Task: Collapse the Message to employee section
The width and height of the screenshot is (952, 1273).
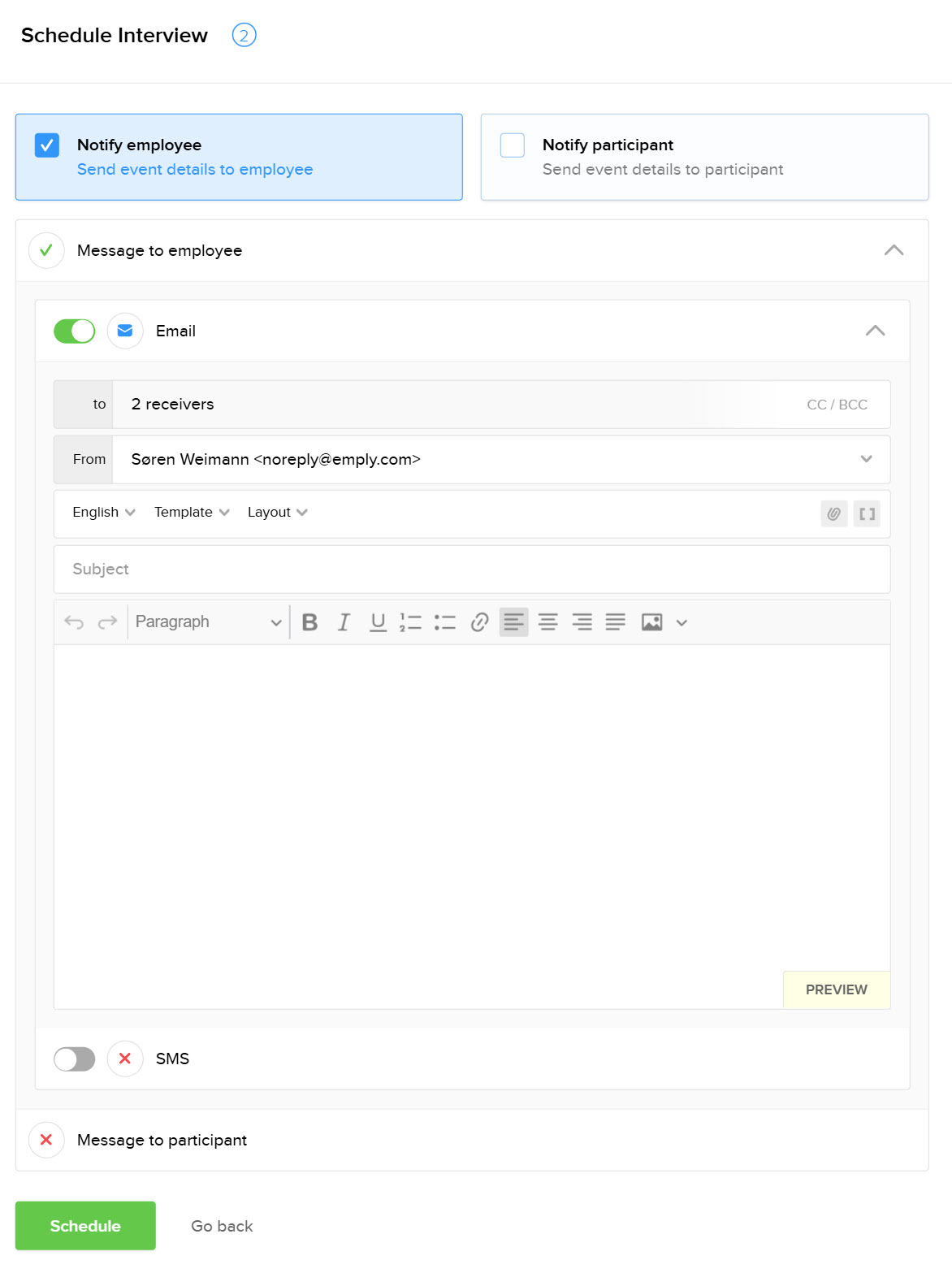Action: click(x=894, y=250)
